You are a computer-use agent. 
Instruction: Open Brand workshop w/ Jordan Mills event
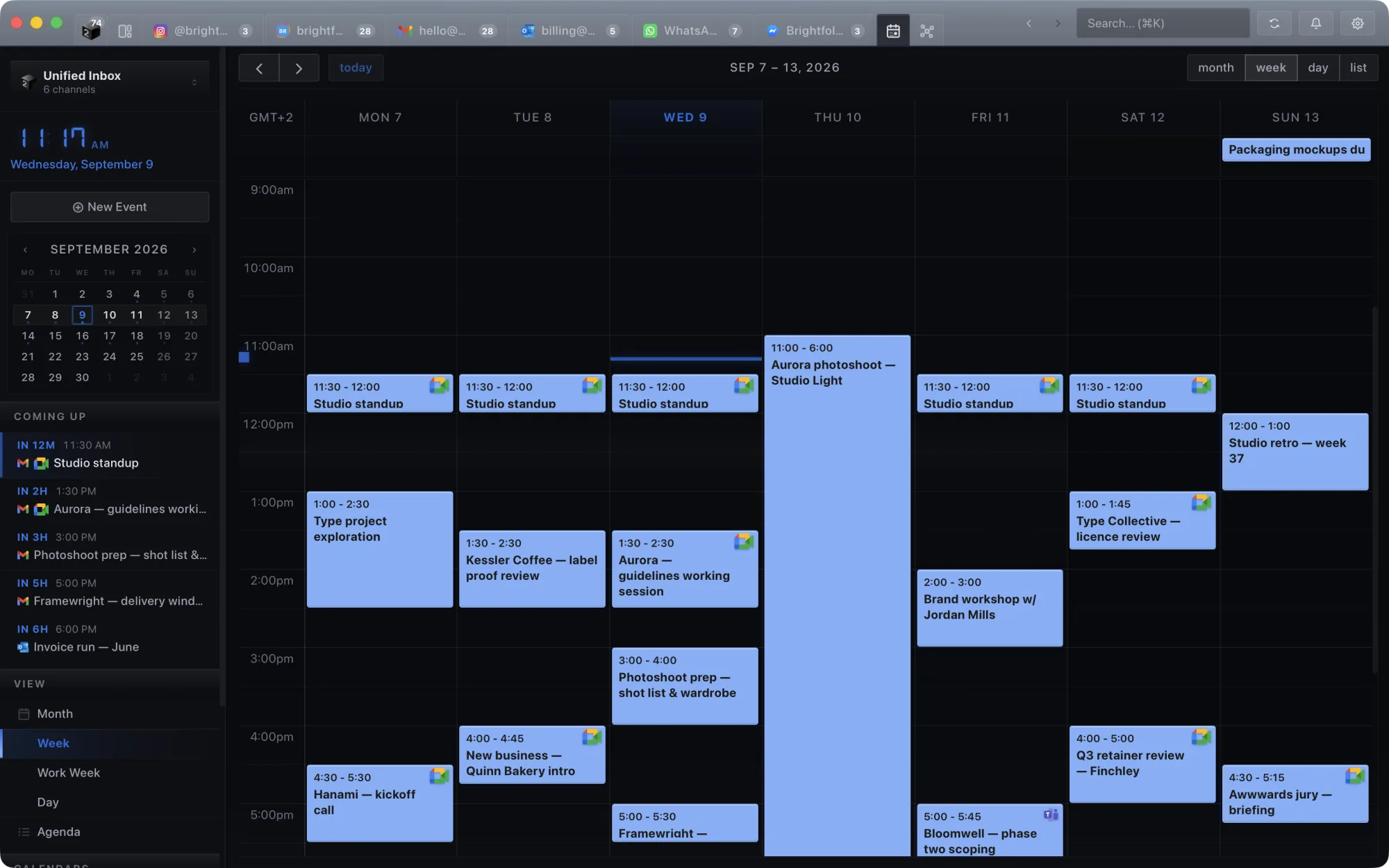tap(990, 608)
